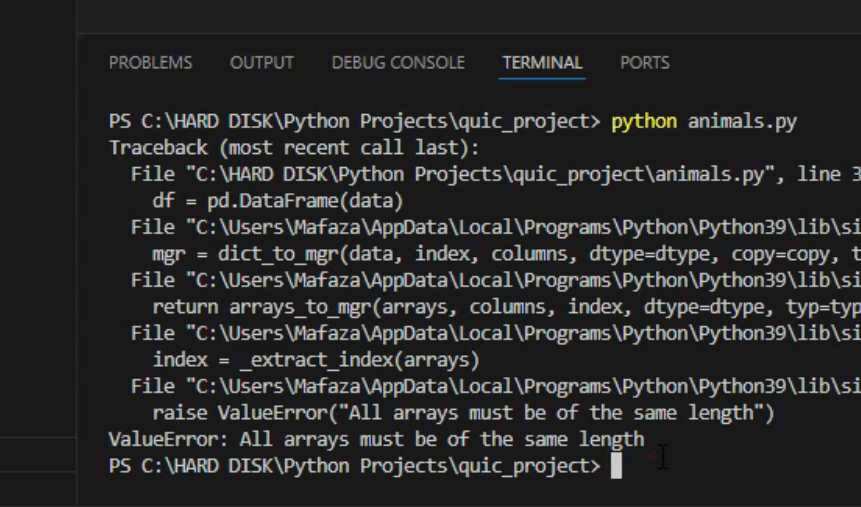This screenshot has width=861, height=507.
Task: Click the 'mgr = dict_to_mgr(data, index' line
Action: tap(506, 254)
